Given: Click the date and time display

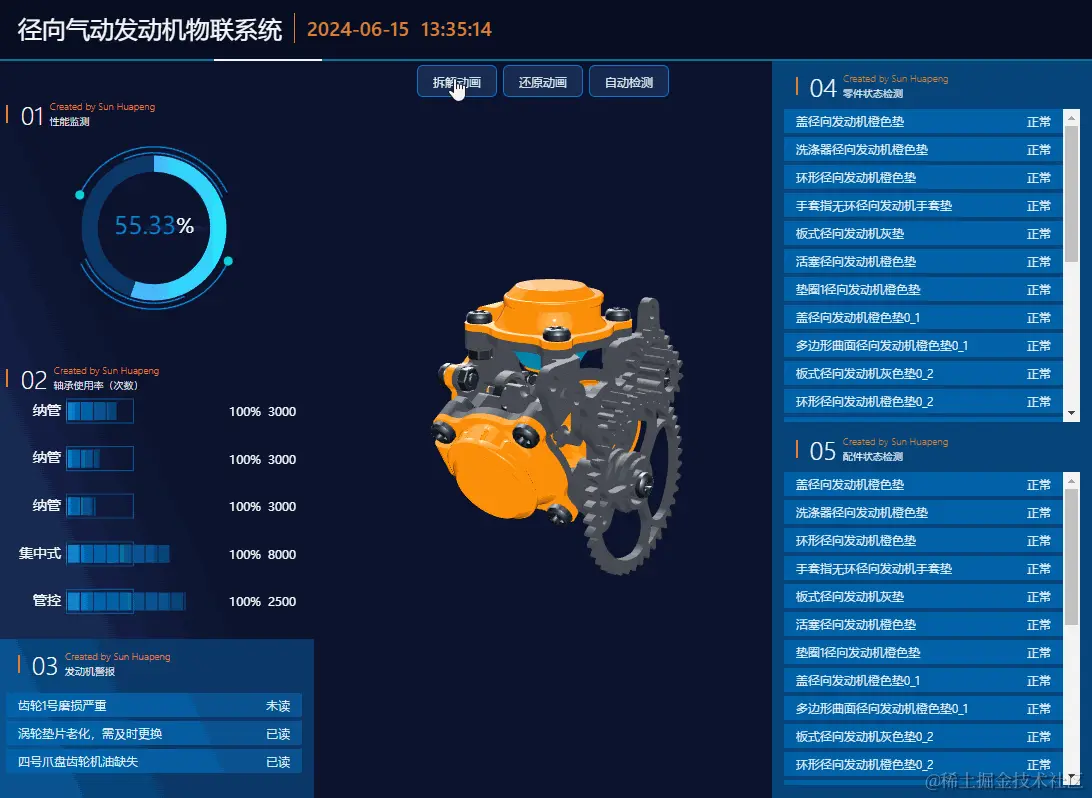Looking at the screenshot, I should 399,30.
